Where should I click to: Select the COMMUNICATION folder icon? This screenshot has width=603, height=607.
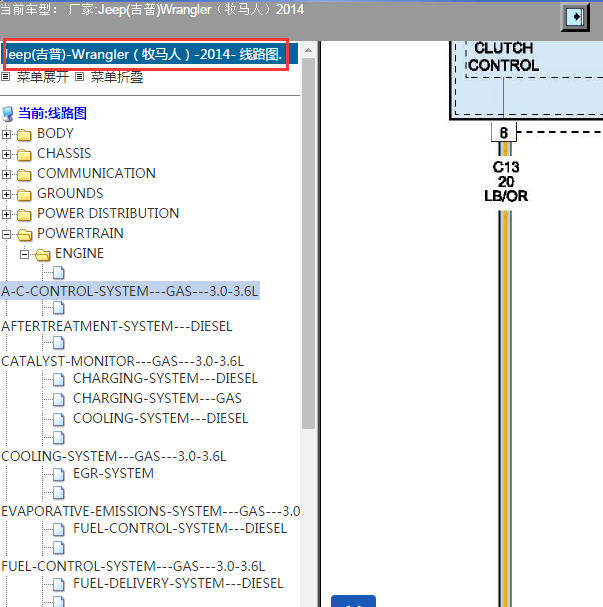click(24, 175)
